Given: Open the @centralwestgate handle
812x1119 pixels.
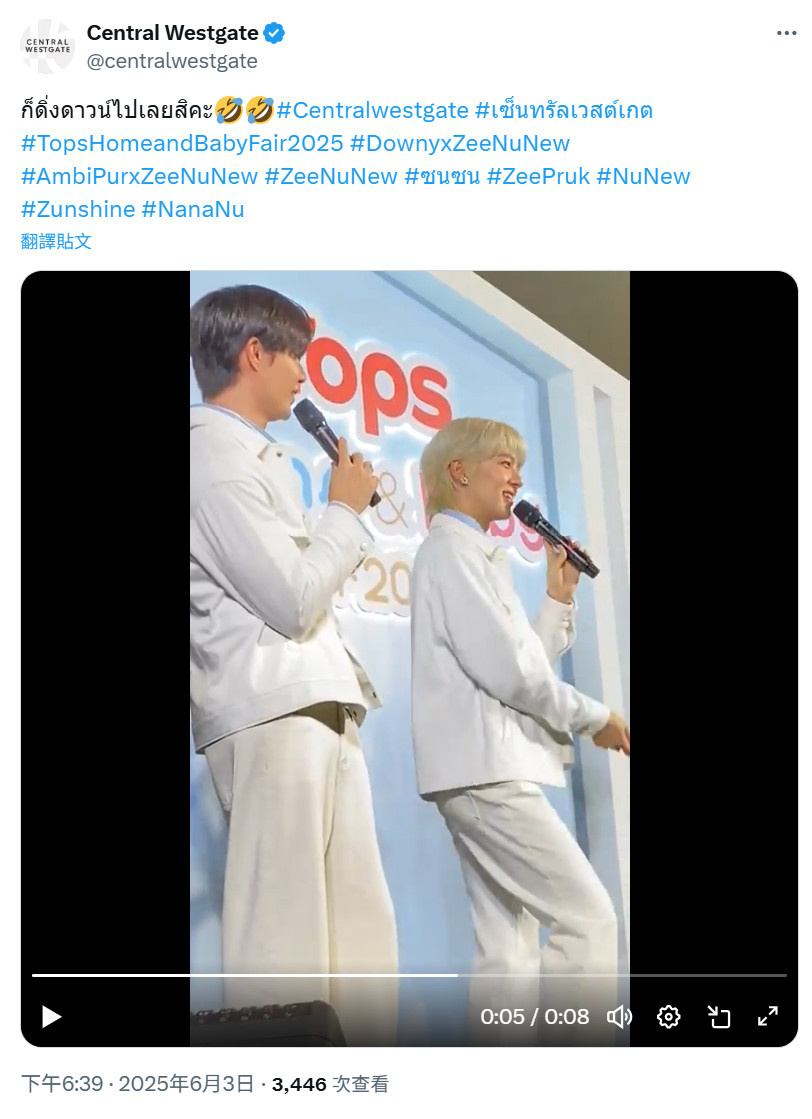Looking at the screenshot, I should pyautogui.click(x=172, y=61).
